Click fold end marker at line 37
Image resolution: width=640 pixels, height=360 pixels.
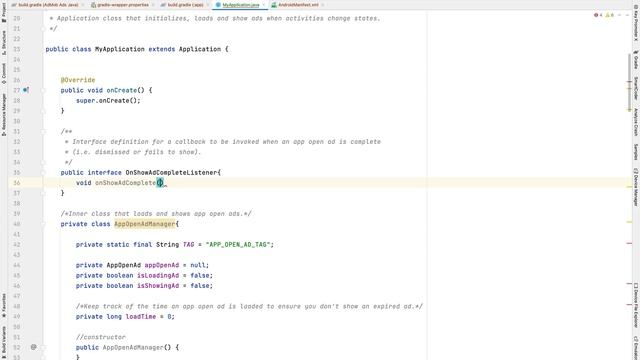43,193
